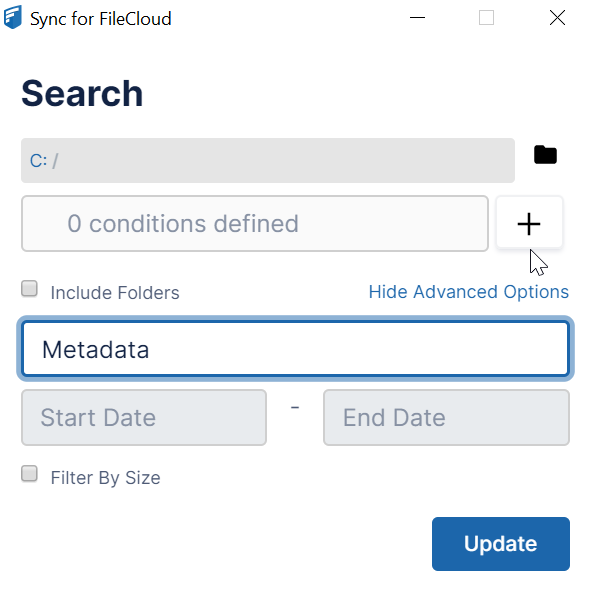Open the Start Date picker field

coord(144,417)
